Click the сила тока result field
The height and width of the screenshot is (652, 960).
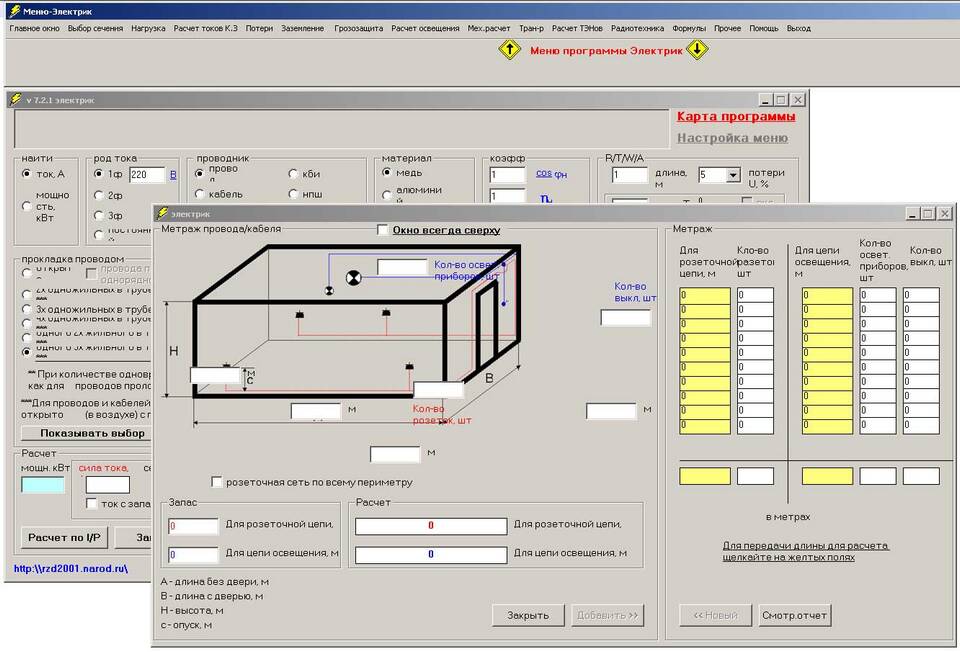[x=108, y=485]
